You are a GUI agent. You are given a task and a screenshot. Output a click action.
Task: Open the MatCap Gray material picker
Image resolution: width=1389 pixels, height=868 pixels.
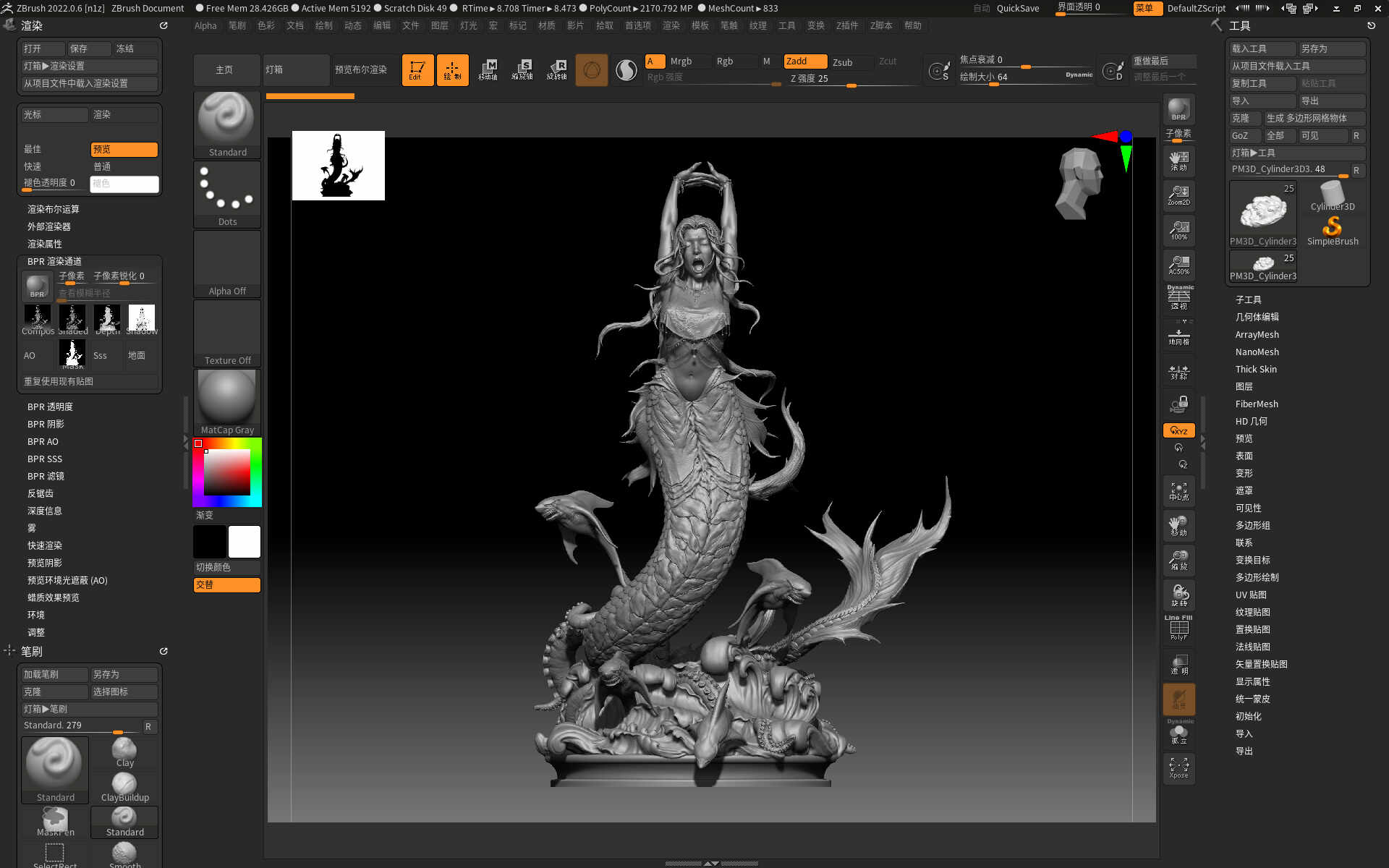(x=227, y=402)
